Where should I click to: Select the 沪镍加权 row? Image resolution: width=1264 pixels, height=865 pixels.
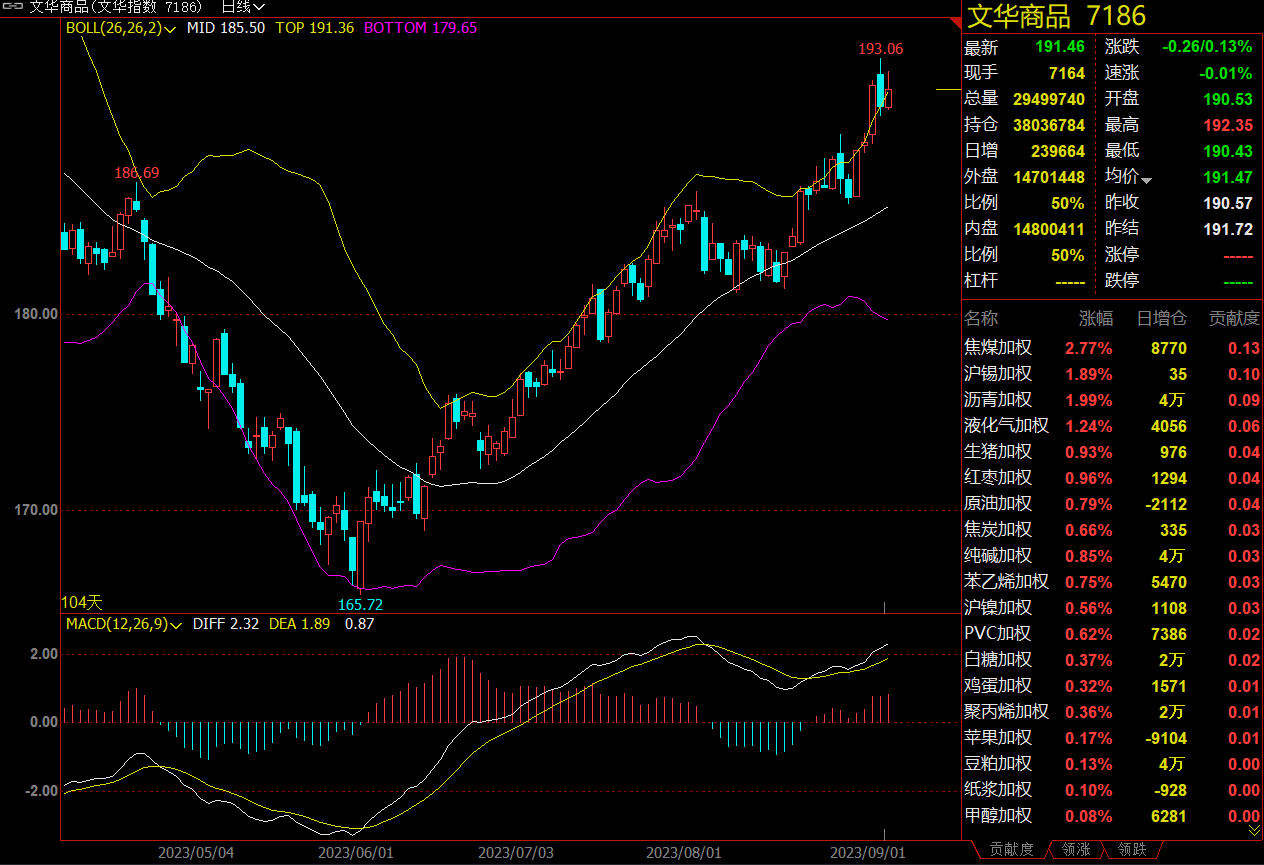pyautogui.click(x=1112, y=608)
